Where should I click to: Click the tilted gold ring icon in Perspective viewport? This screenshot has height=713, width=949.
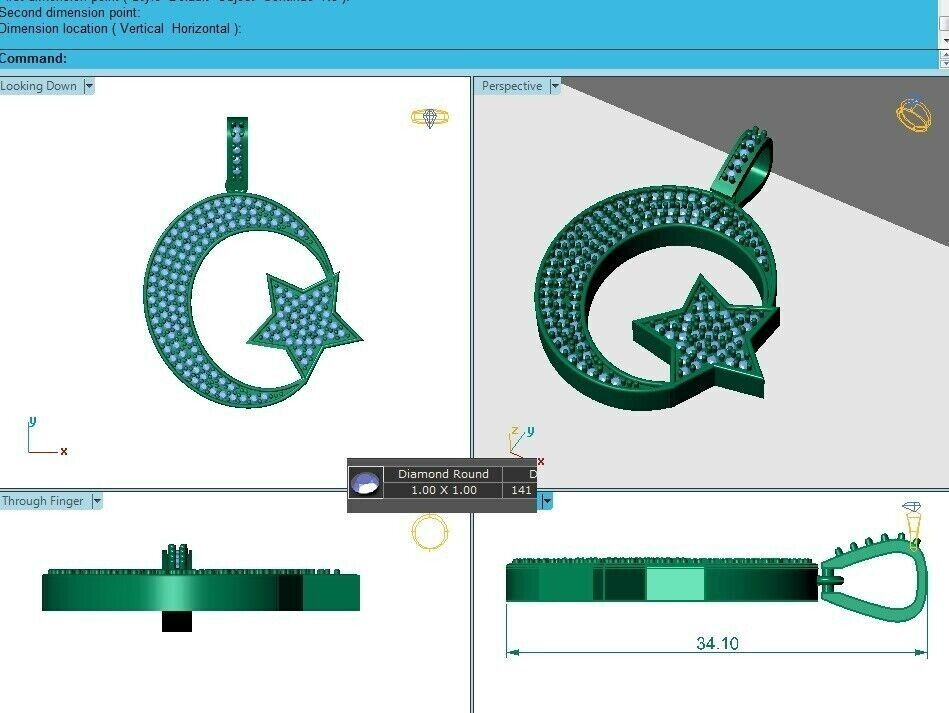click(913, 114)
